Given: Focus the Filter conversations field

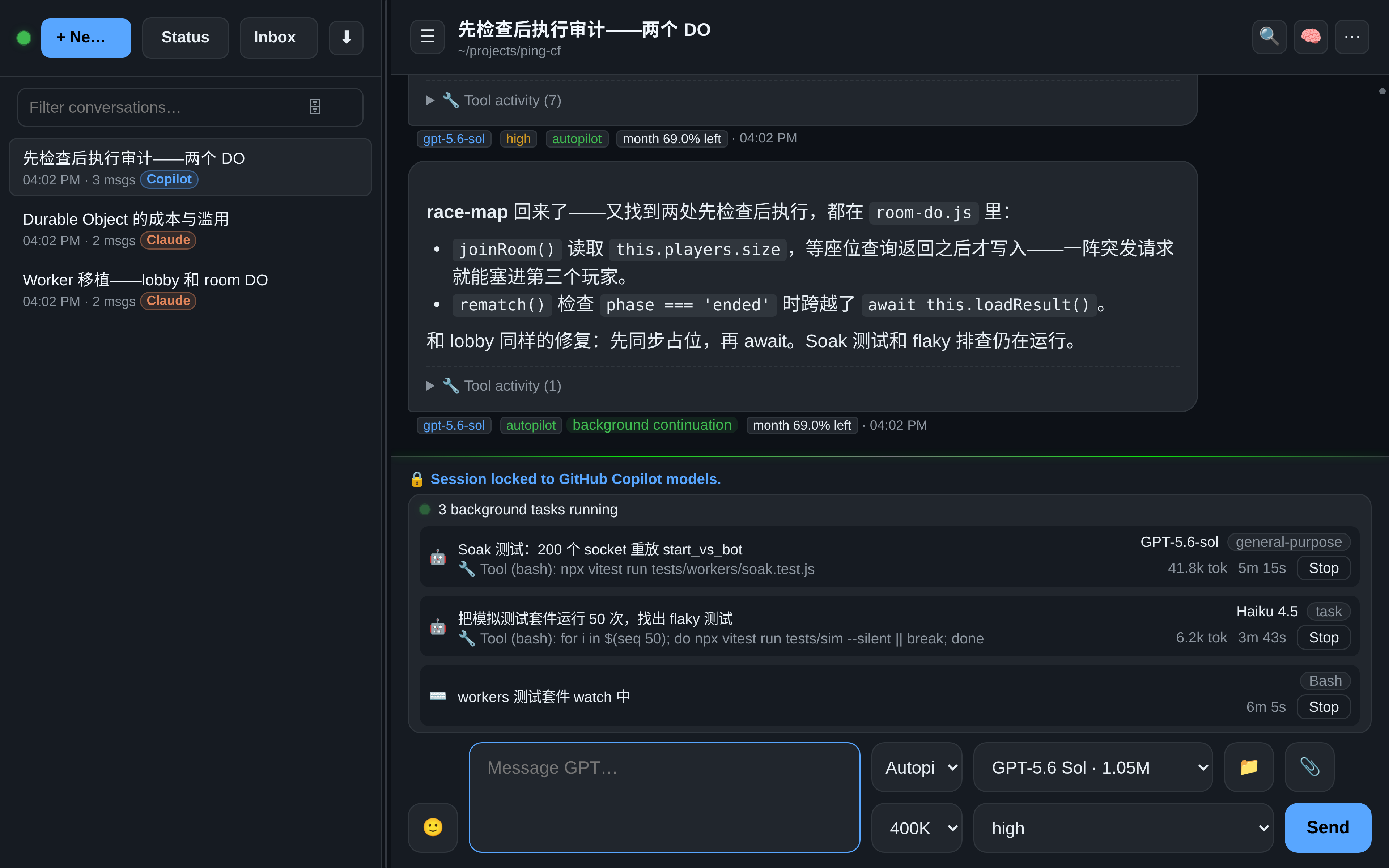Looking at the screenshot, I should 190,107.
